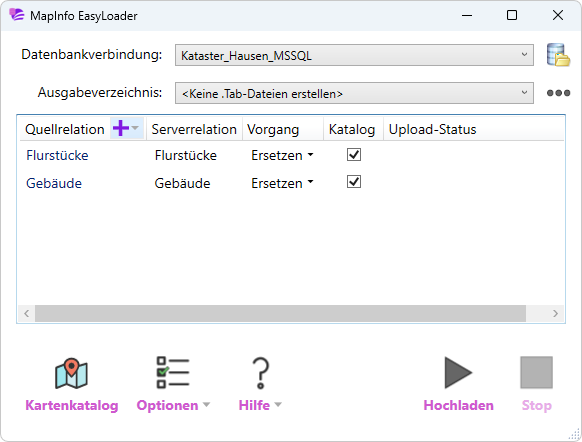582x442 pixels.
Task: Maximize the EasyLoader window
Action: tap(512, 15)
